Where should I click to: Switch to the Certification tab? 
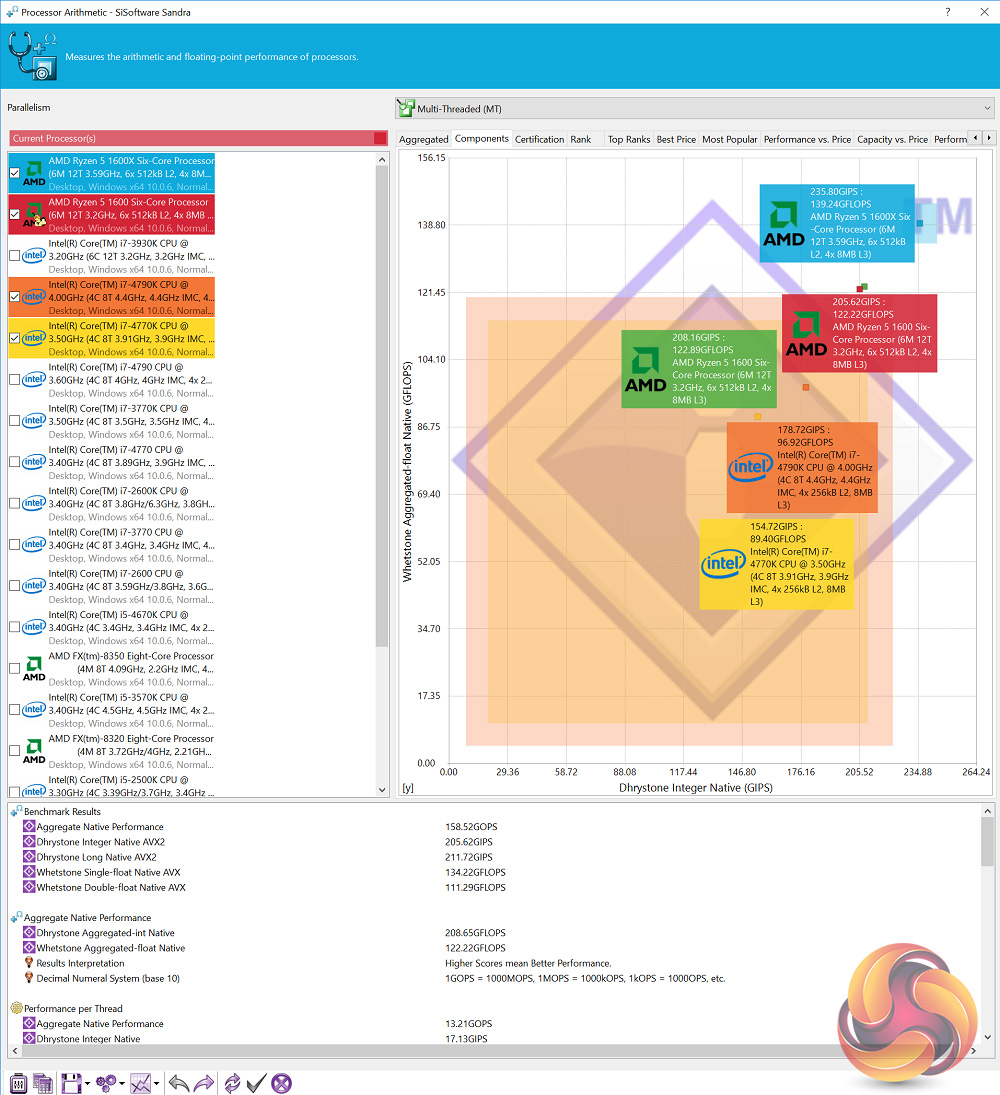coord(539,139)
